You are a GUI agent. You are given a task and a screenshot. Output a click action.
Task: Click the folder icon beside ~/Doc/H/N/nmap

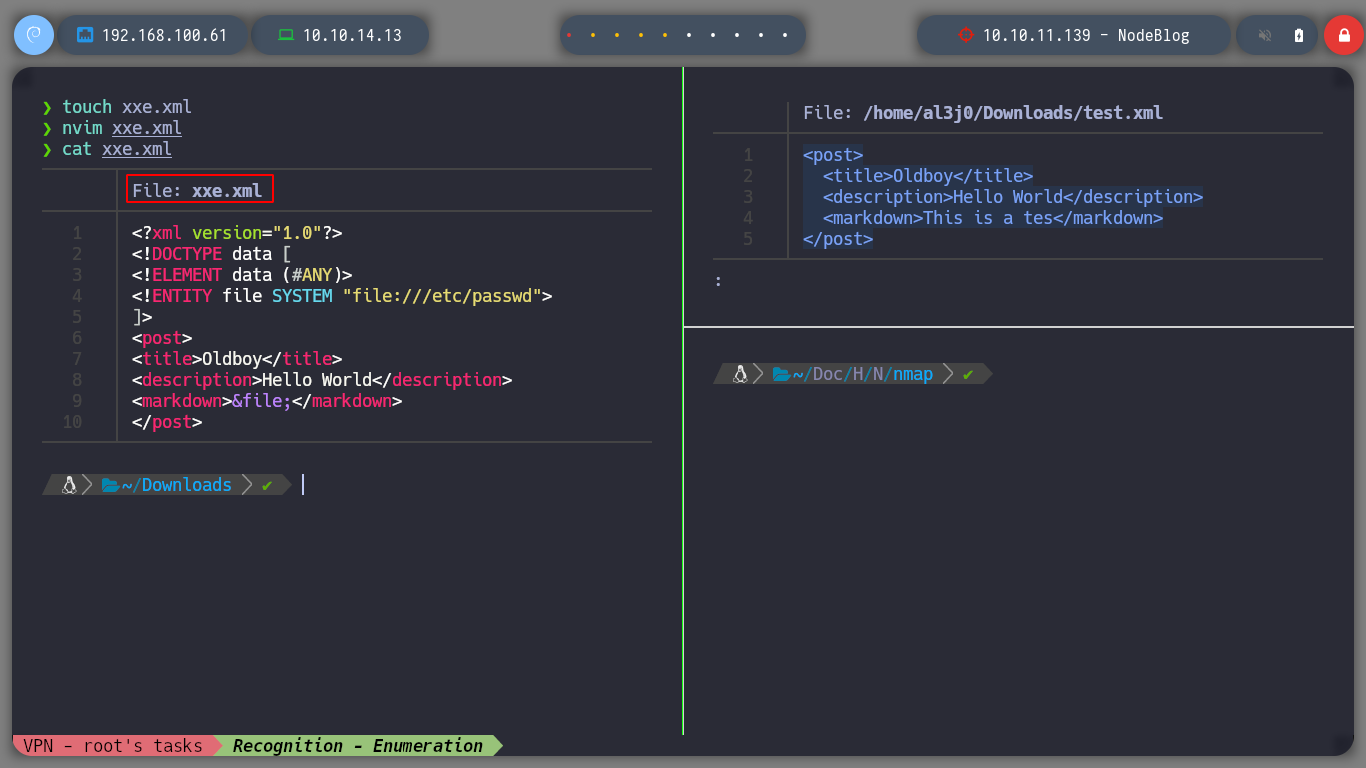coord(781,374)
